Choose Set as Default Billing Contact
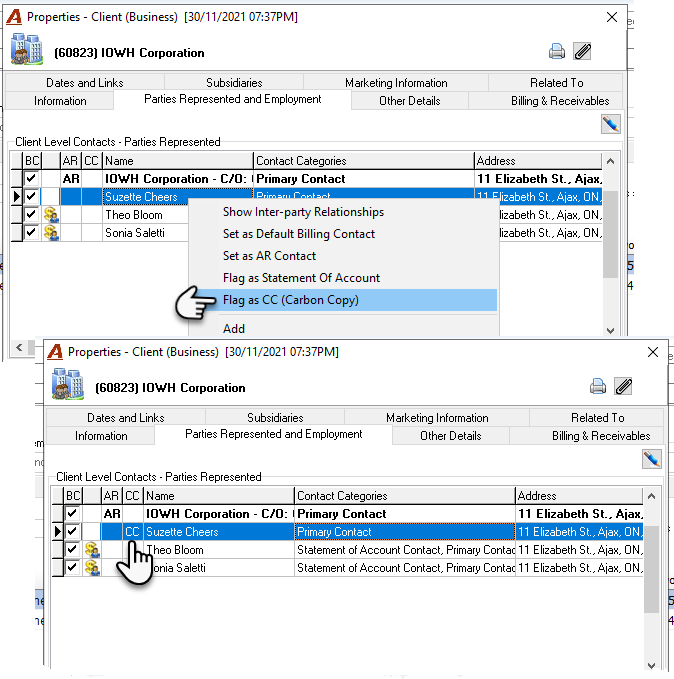Screen dimensions: 674x679 pos(343,234)
